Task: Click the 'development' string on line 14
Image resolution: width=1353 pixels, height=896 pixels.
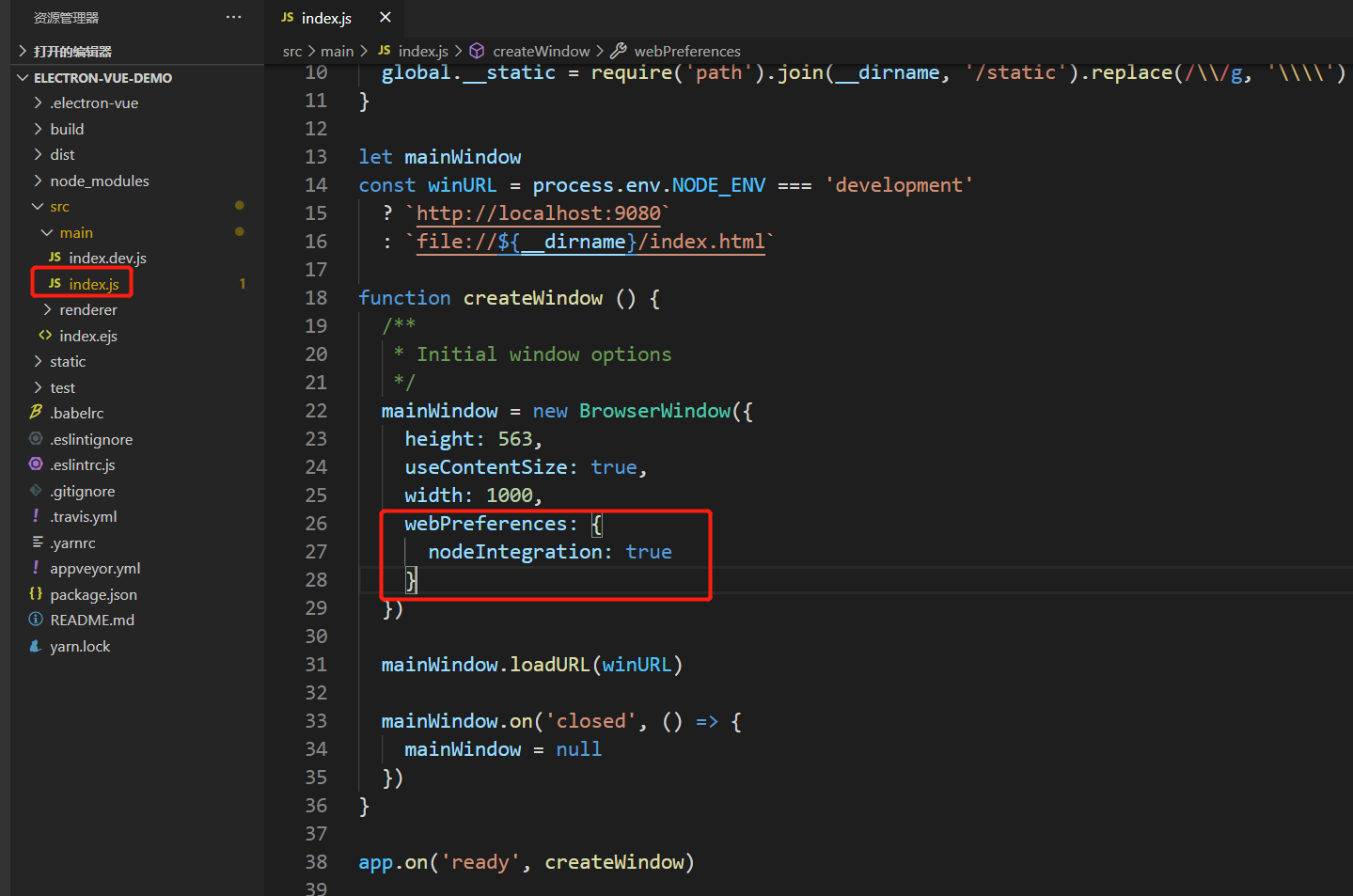Action: click(x=899, y=185)
